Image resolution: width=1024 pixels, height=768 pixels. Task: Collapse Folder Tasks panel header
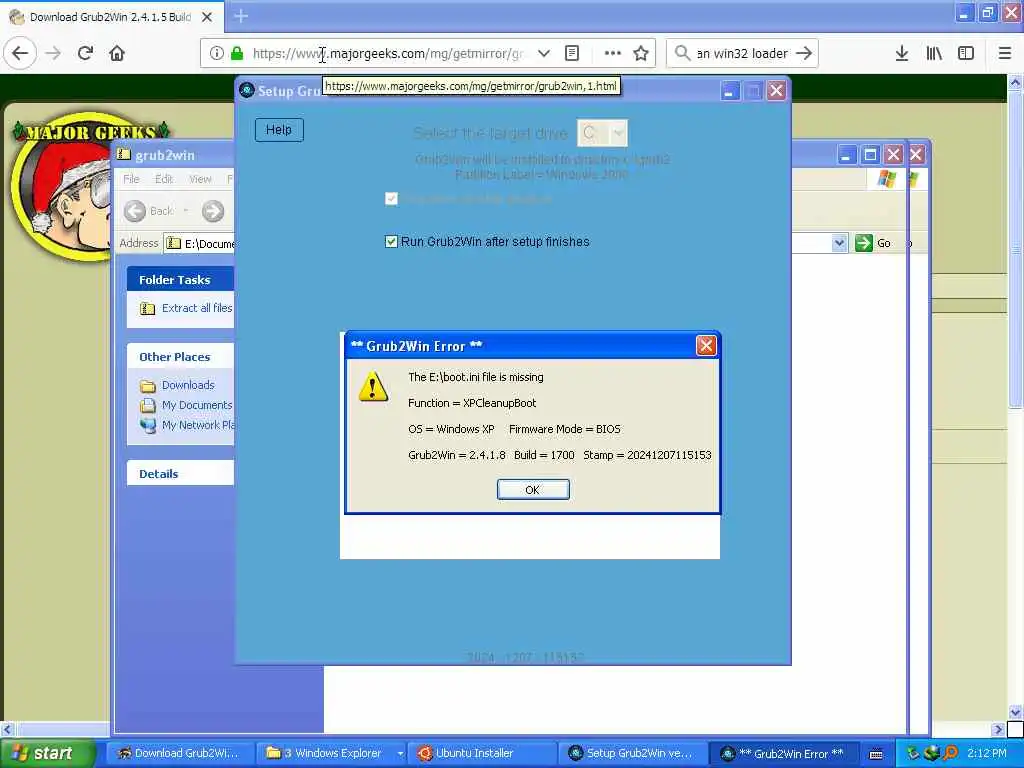180,280
